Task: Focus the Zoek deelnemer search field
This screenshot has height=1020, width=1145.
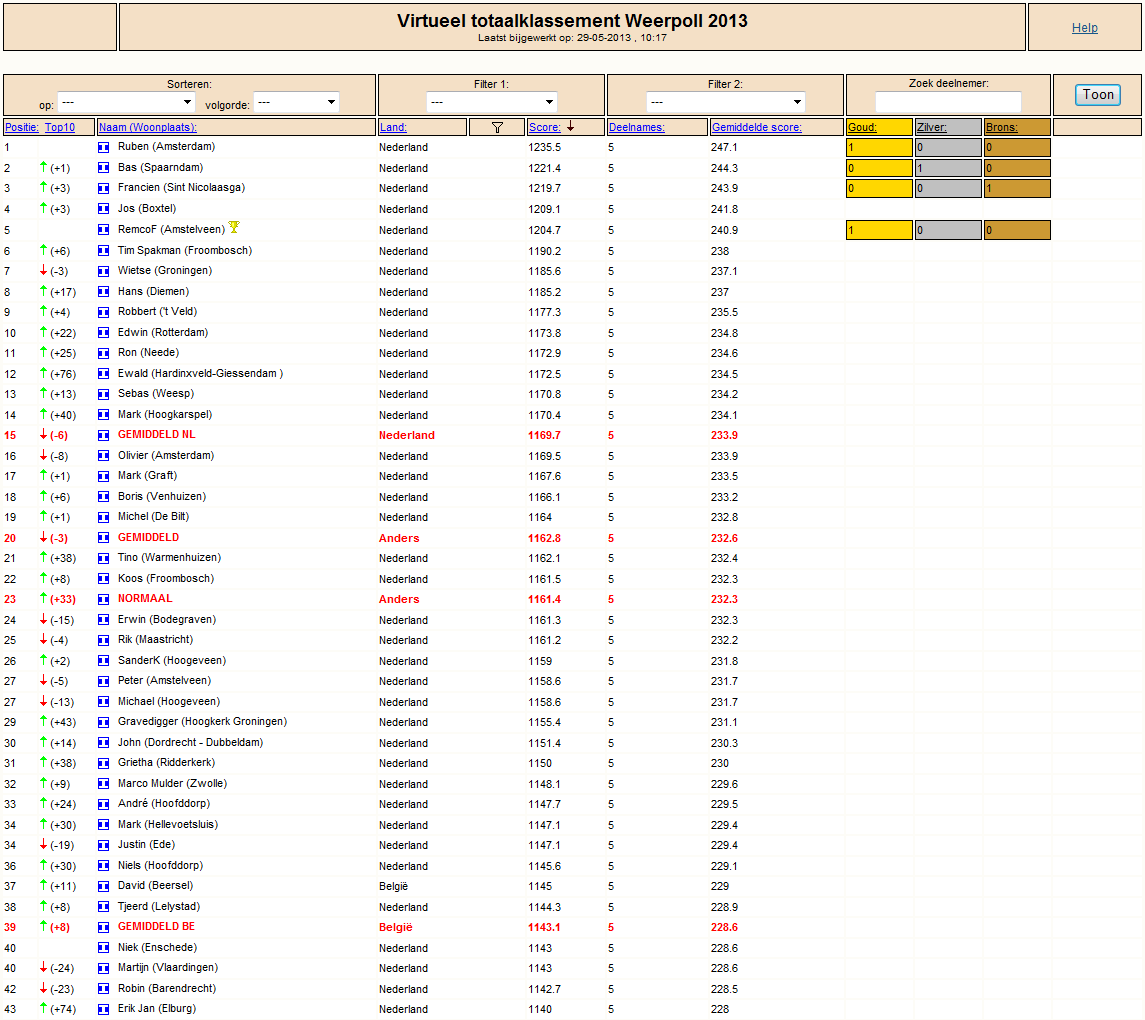Action: point(948,102)
